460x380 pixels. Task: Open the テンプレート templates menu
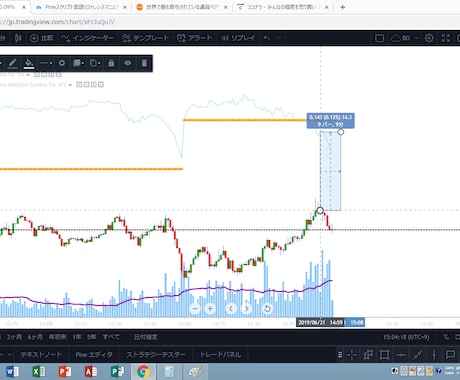click(145, 38)
